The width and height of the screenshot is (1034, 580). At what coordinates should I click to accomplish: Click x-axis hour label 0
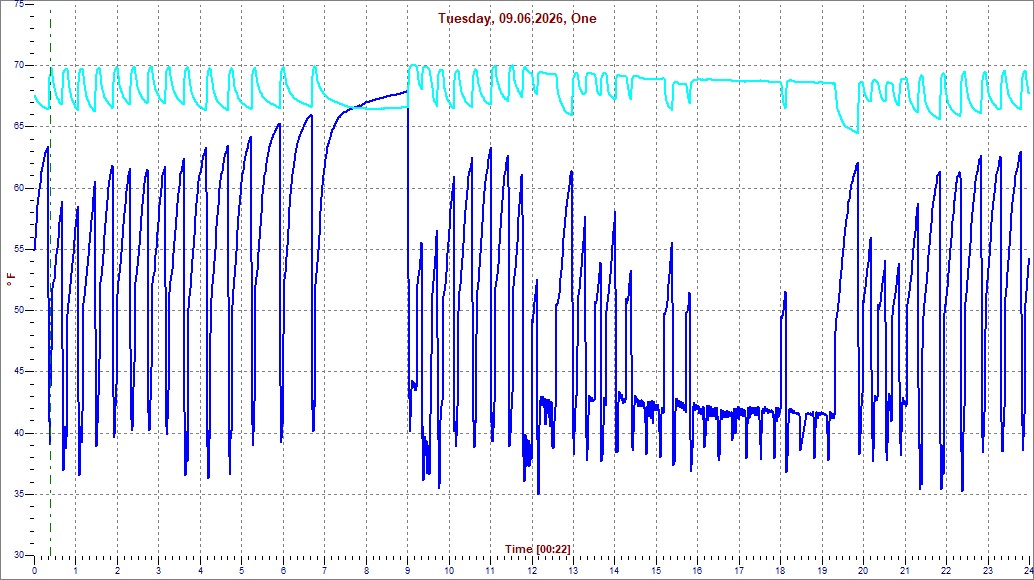(35, 571)
